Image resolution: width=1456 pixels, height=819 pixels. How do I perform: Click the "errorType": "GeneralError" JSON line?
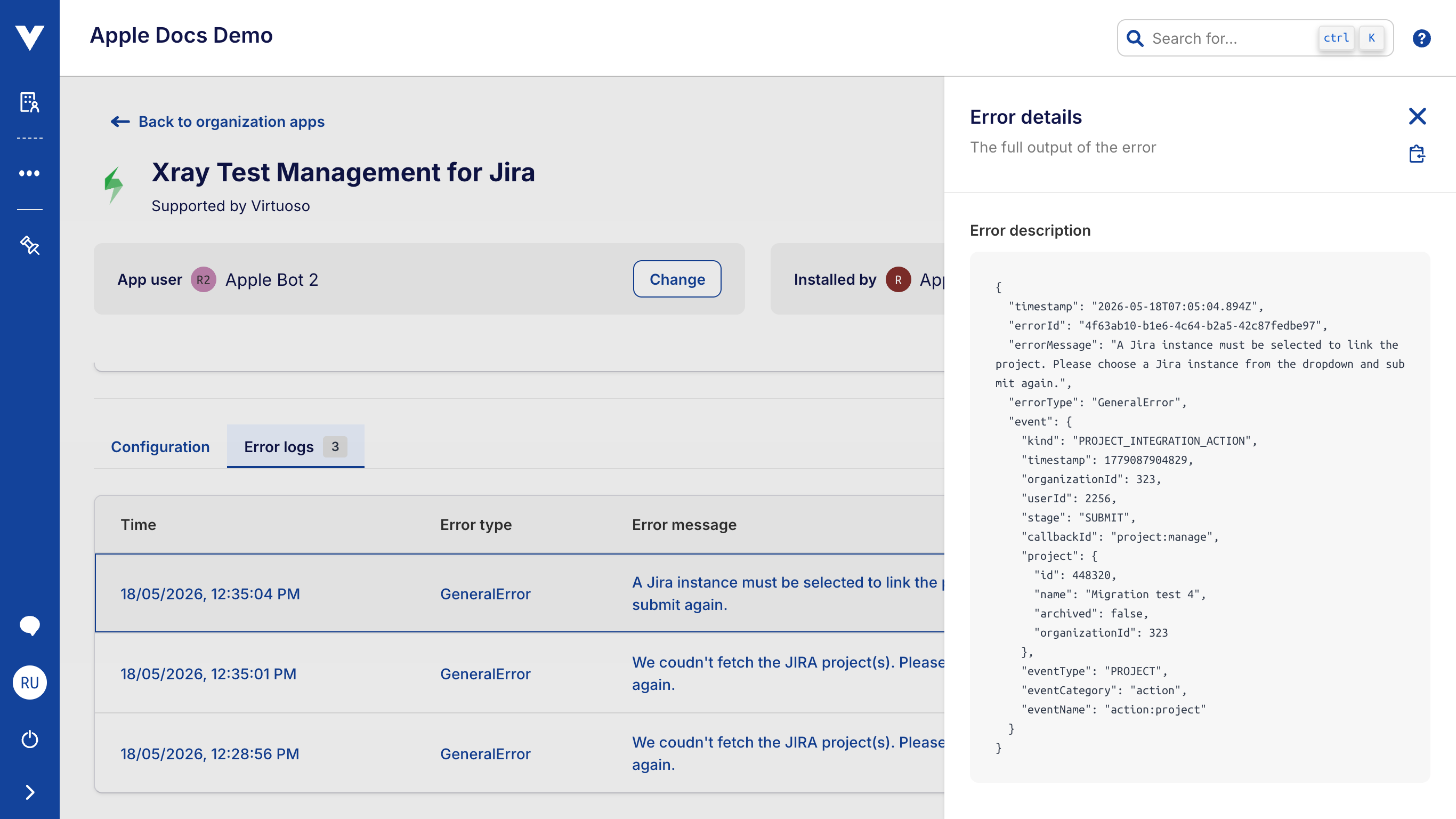1098,403
